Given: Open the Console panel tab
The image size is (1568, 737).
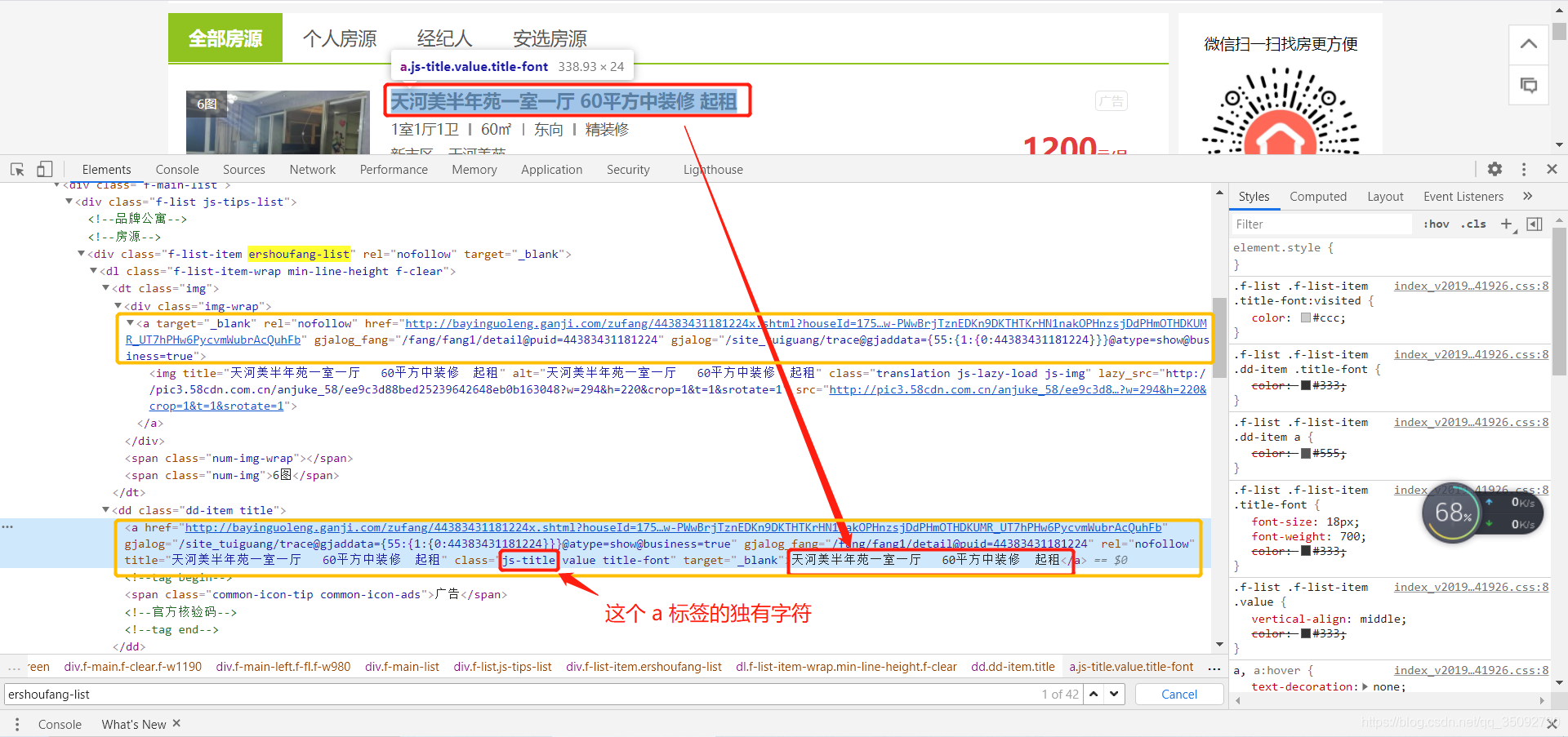Looking at the screenshot, I should pos(177,169).
